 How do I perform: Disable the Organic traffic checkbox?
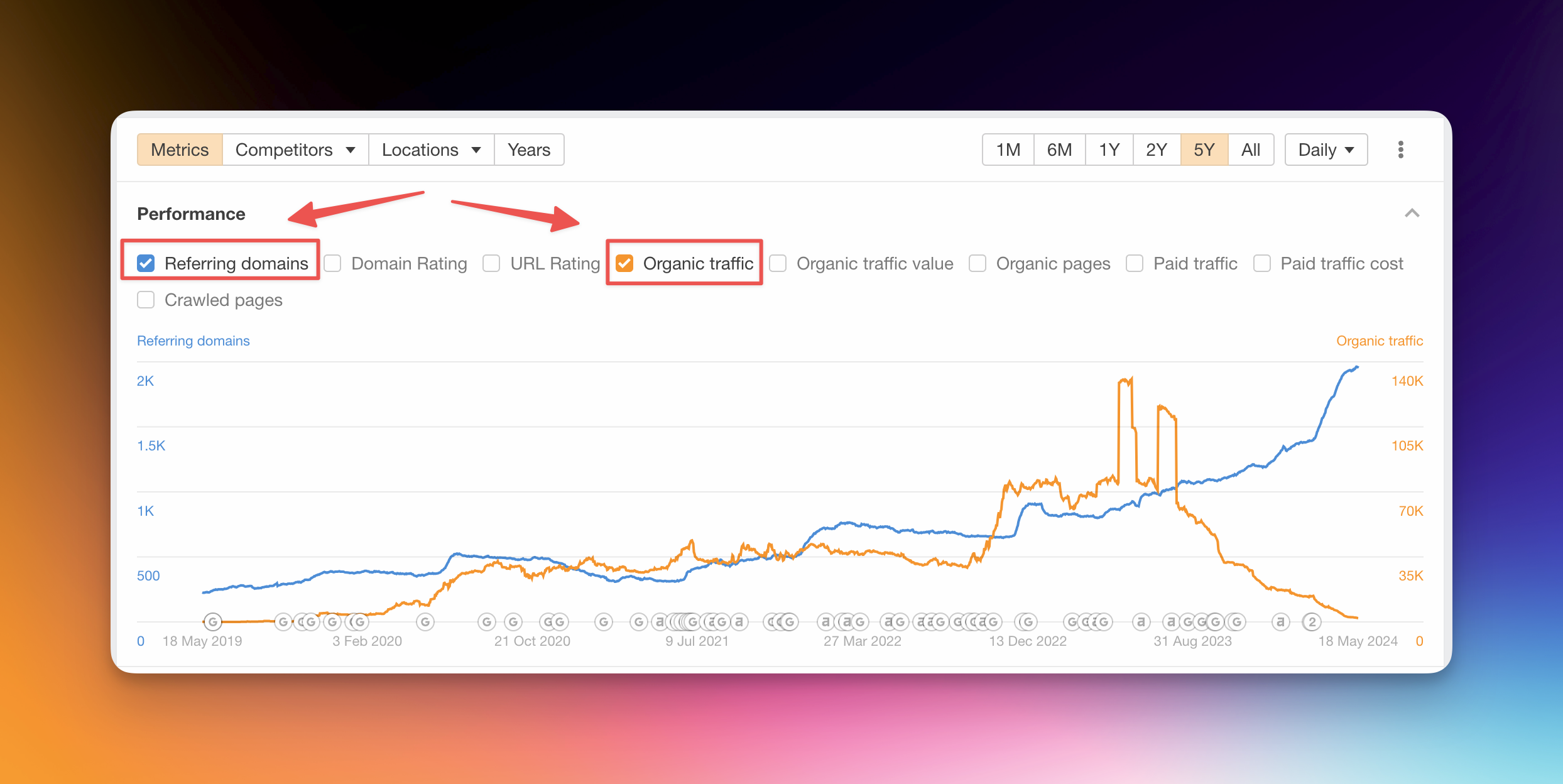tap(624, 263)
